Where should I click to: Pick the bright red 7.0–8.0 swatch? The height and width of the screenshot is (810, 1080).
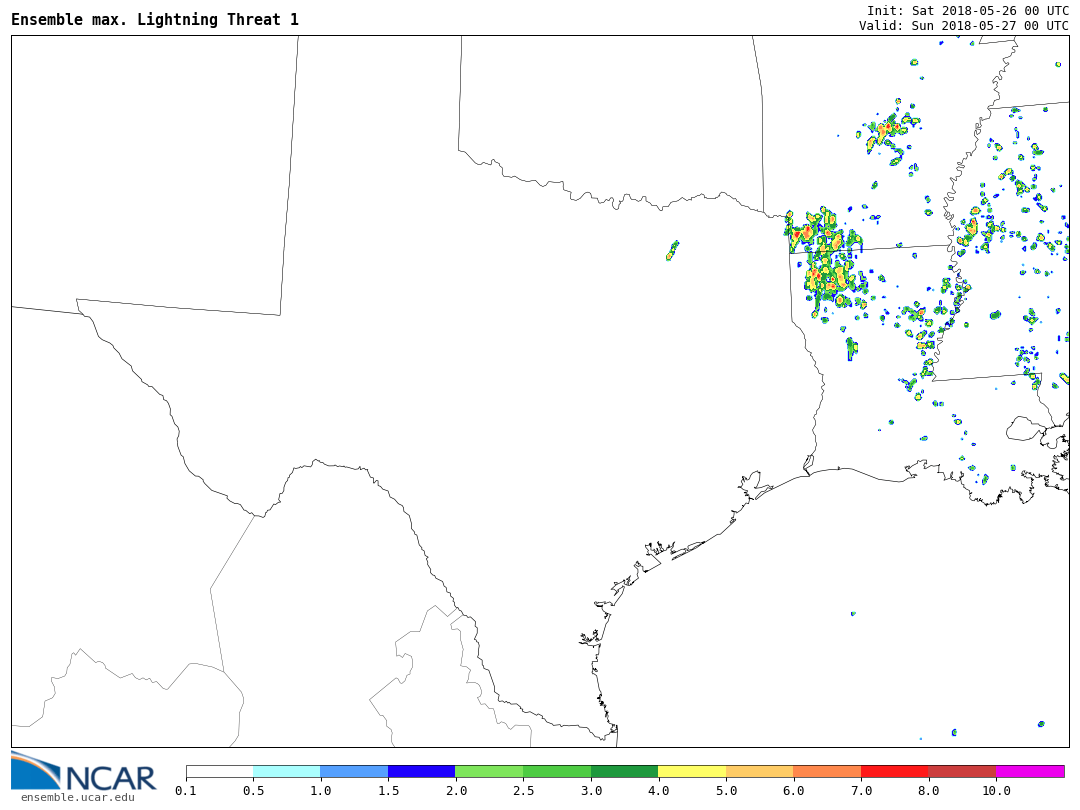point(894,772)
